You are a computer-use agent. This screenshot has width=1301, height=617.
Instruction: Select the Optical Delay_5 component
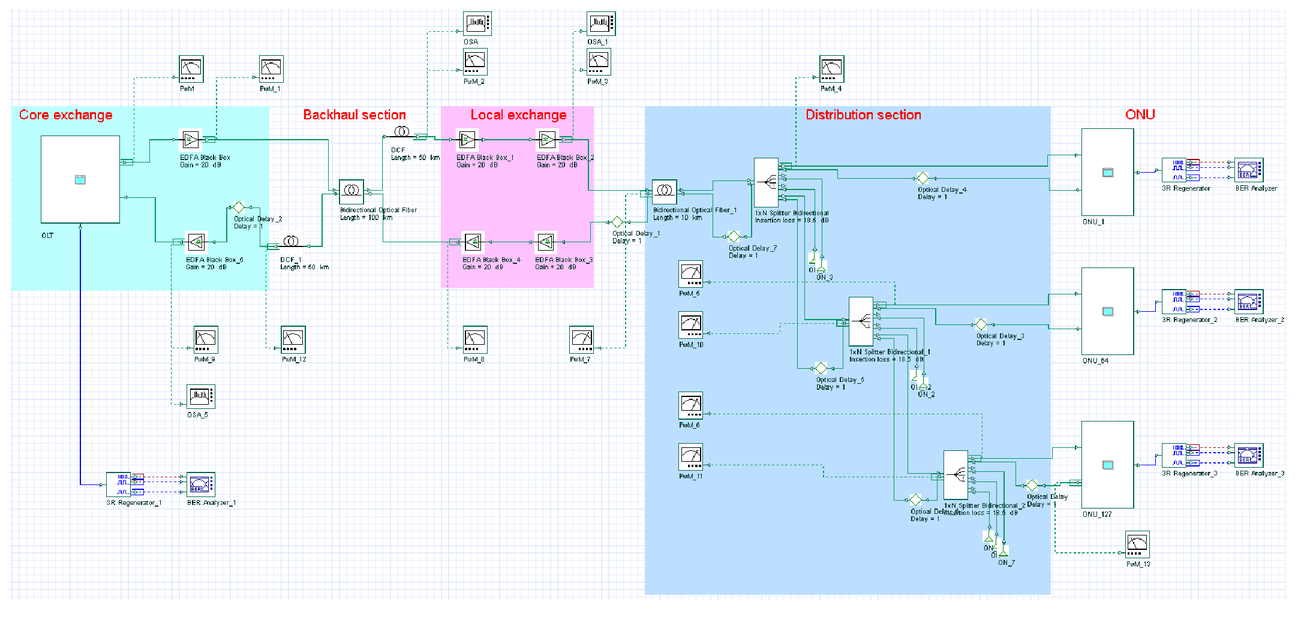coord(821,368)
